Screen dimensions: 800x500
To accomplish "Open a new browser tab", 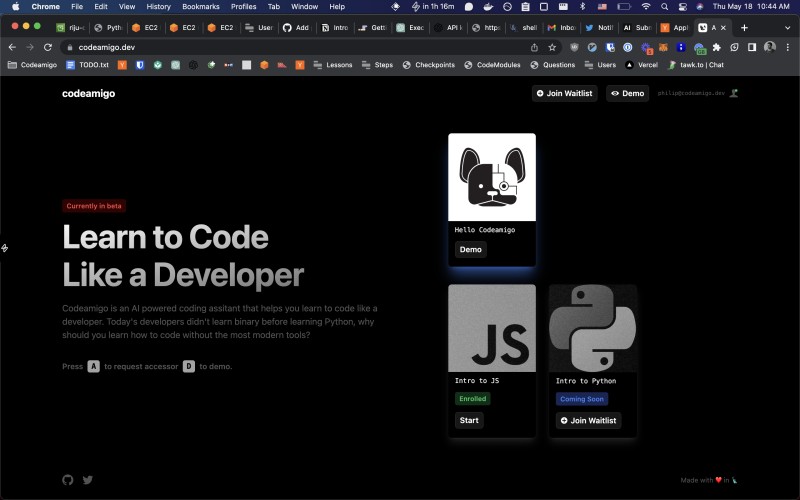I will (744, 28).
